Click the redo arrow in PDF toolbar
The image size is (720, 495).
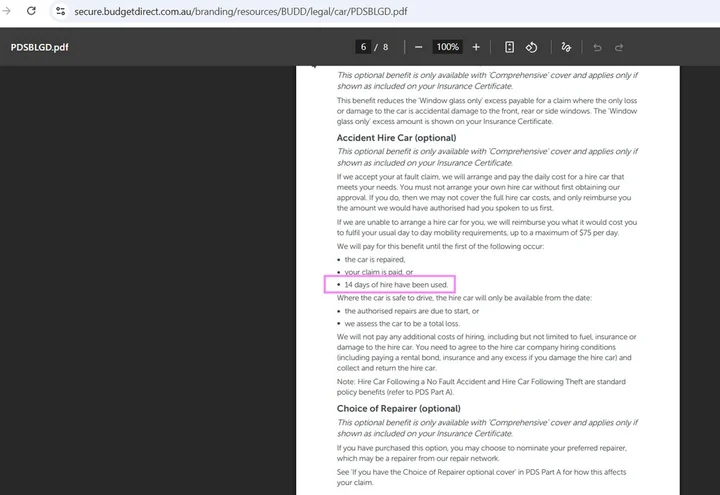click(620, 47)
